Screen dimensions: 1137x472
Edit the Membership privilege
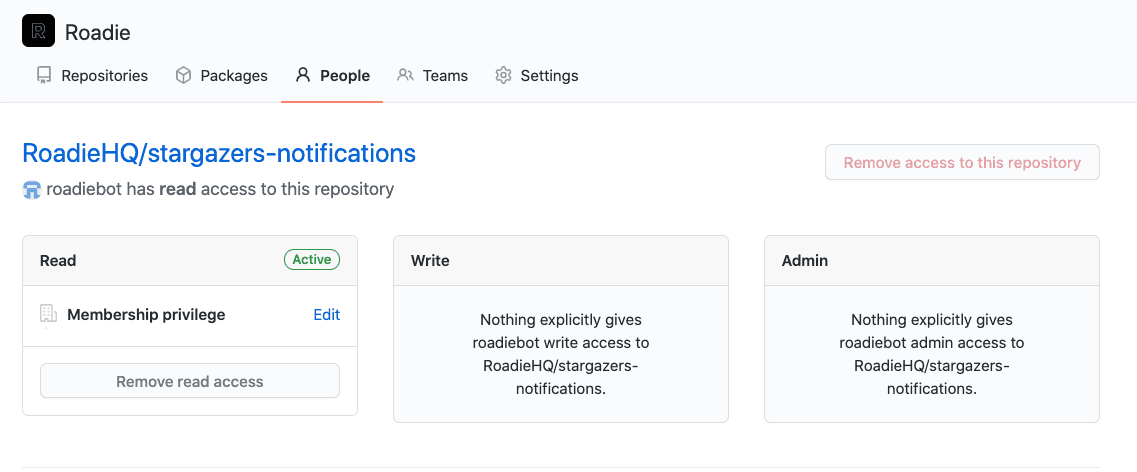(326, 315)
